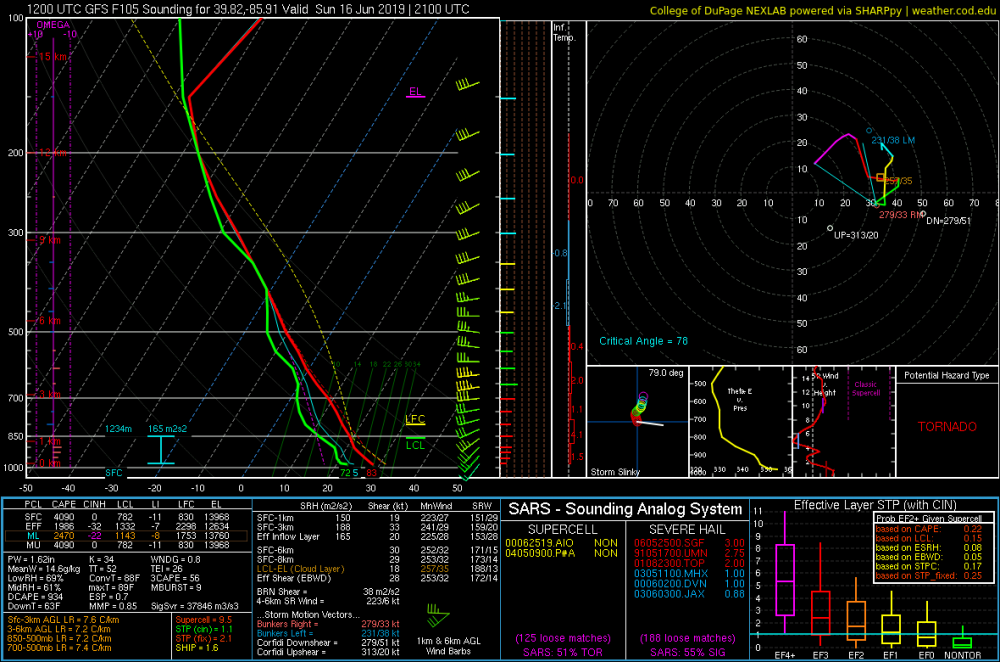The width and height of the screenshot is (1000, 662).
Task: Click the 00062519.AIO supercell analog
Action: coord(539,543)
